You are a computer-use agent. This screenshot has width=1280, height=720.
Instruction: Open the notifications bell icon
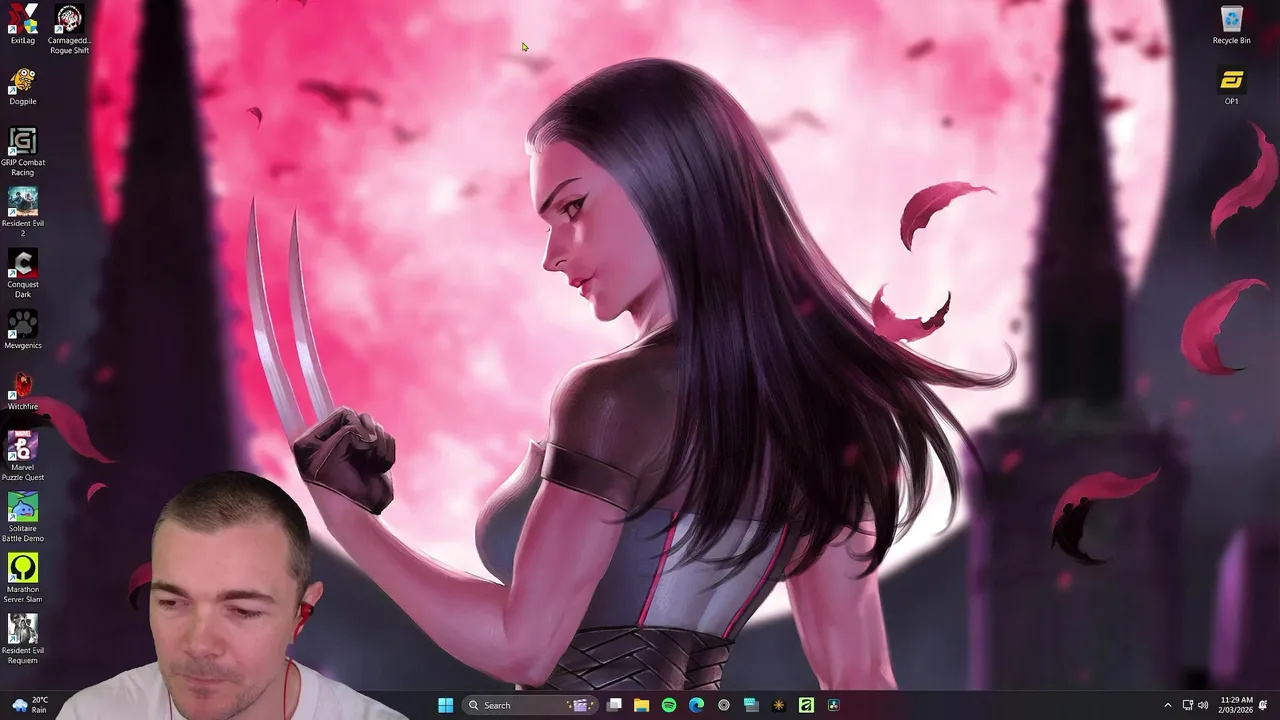[1263, 705]
